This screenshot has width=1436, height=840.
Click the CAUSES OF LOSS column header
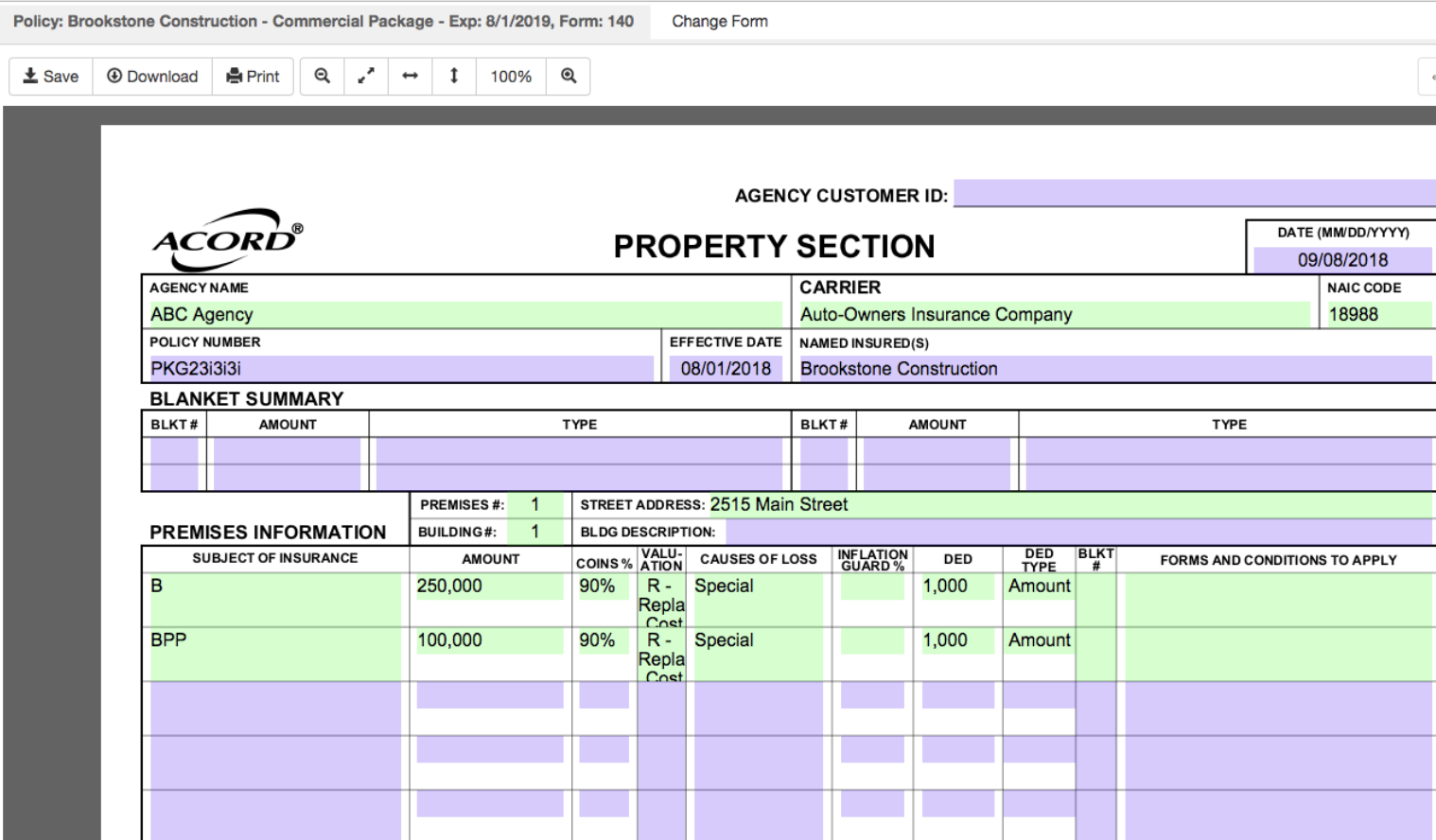pos(759,559)
